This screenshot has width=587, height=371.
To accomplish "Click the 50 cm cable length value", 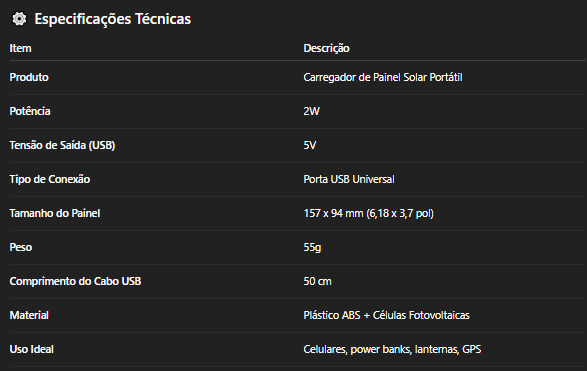I will 317,282.
